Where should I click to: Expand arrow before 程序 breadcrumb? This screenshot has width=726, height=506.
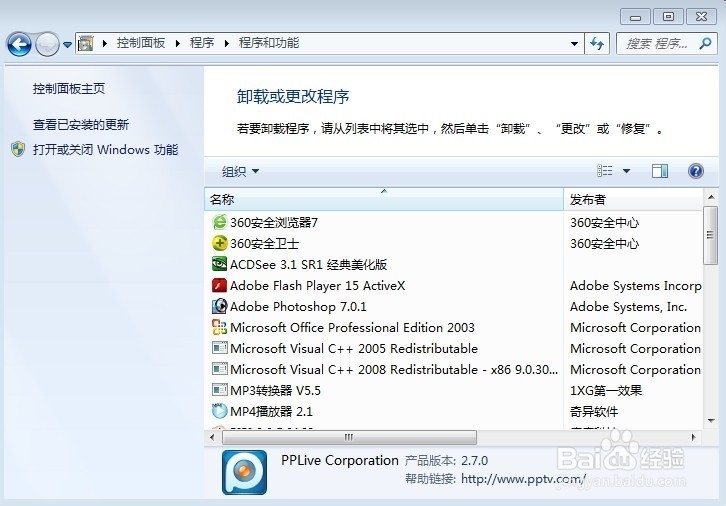(178, 44)
